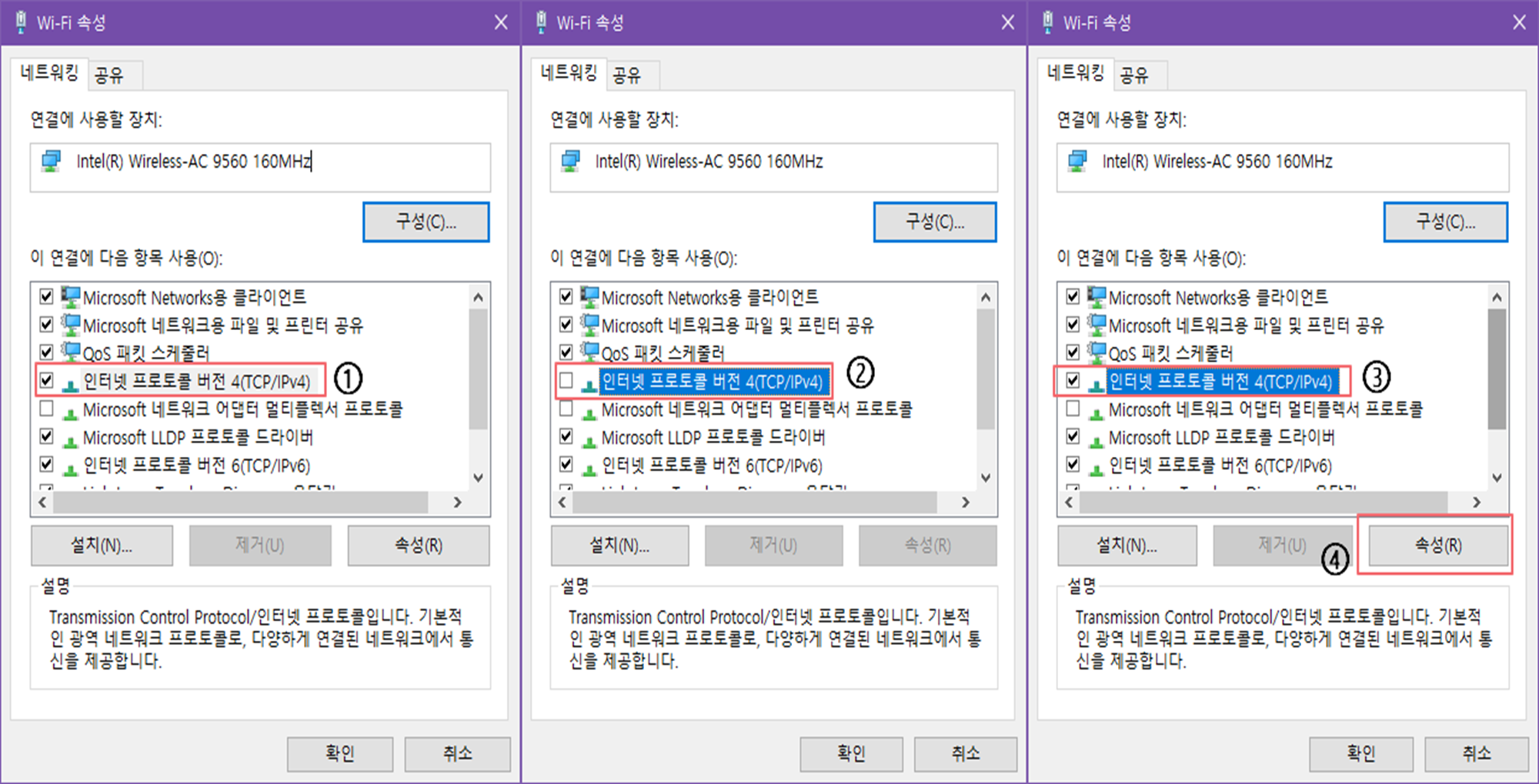
Task: Click the Microsoft LLDP driver icon in the left dialog
Action: pos(70,439)
